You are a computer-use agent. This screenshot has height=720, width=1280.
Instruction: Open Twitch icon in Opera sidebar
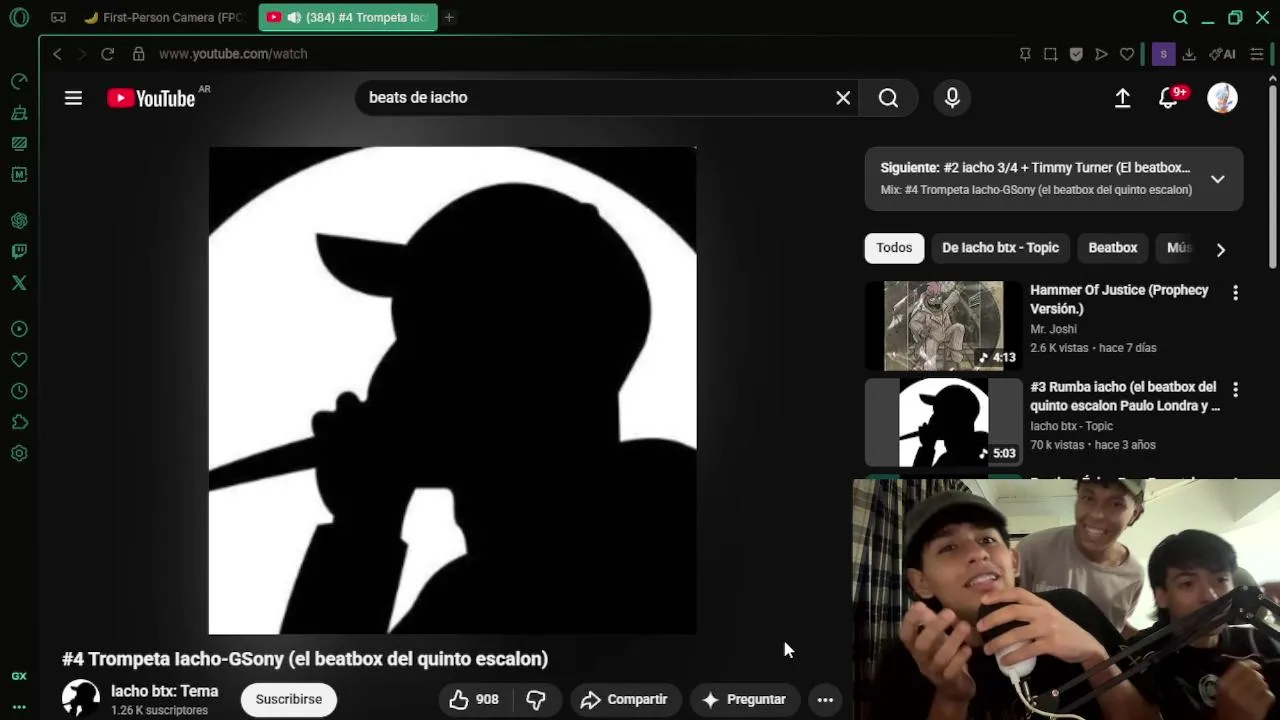(19, 251)
